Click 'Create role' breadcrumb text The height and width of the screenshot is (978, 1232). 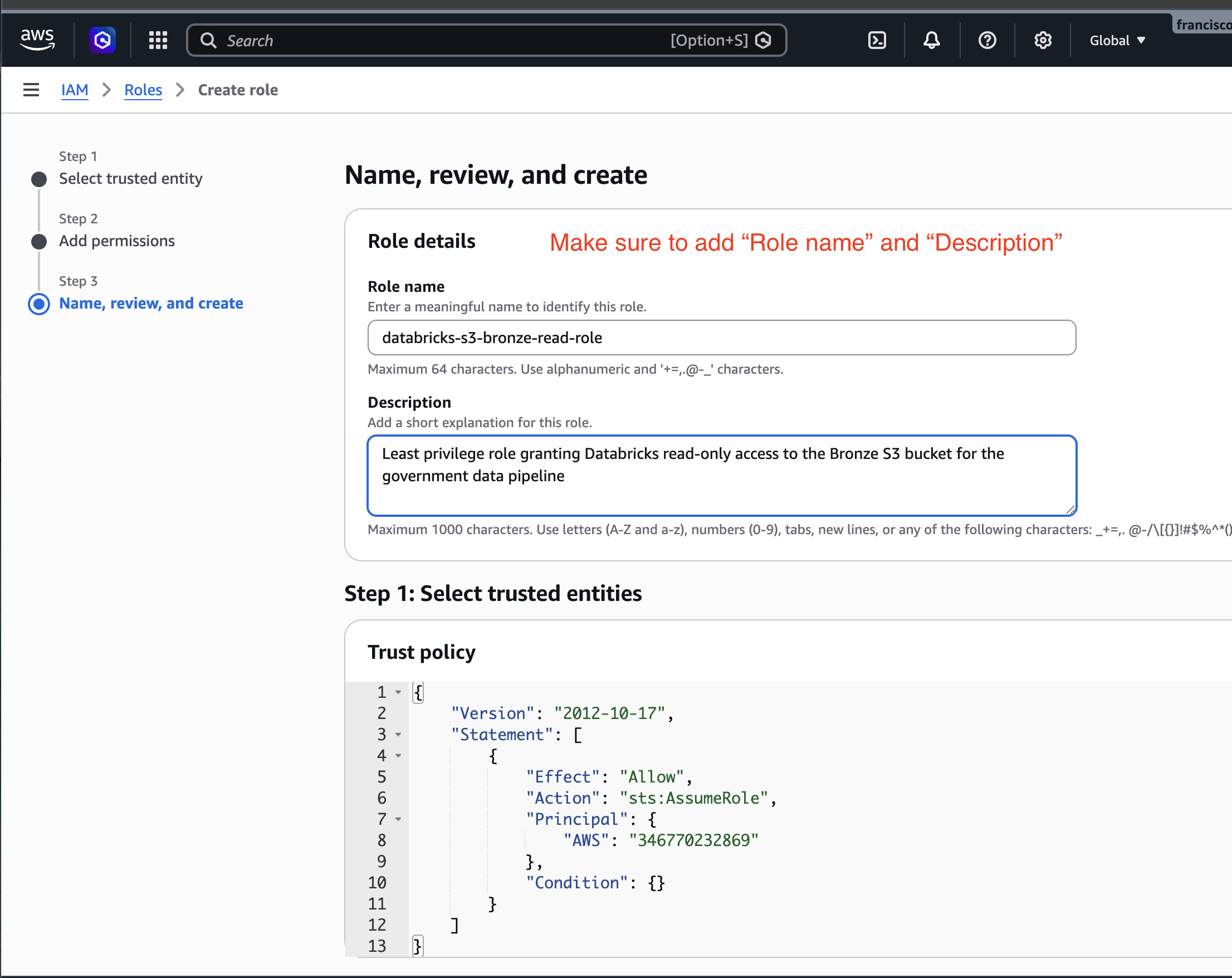click(238, 90)
